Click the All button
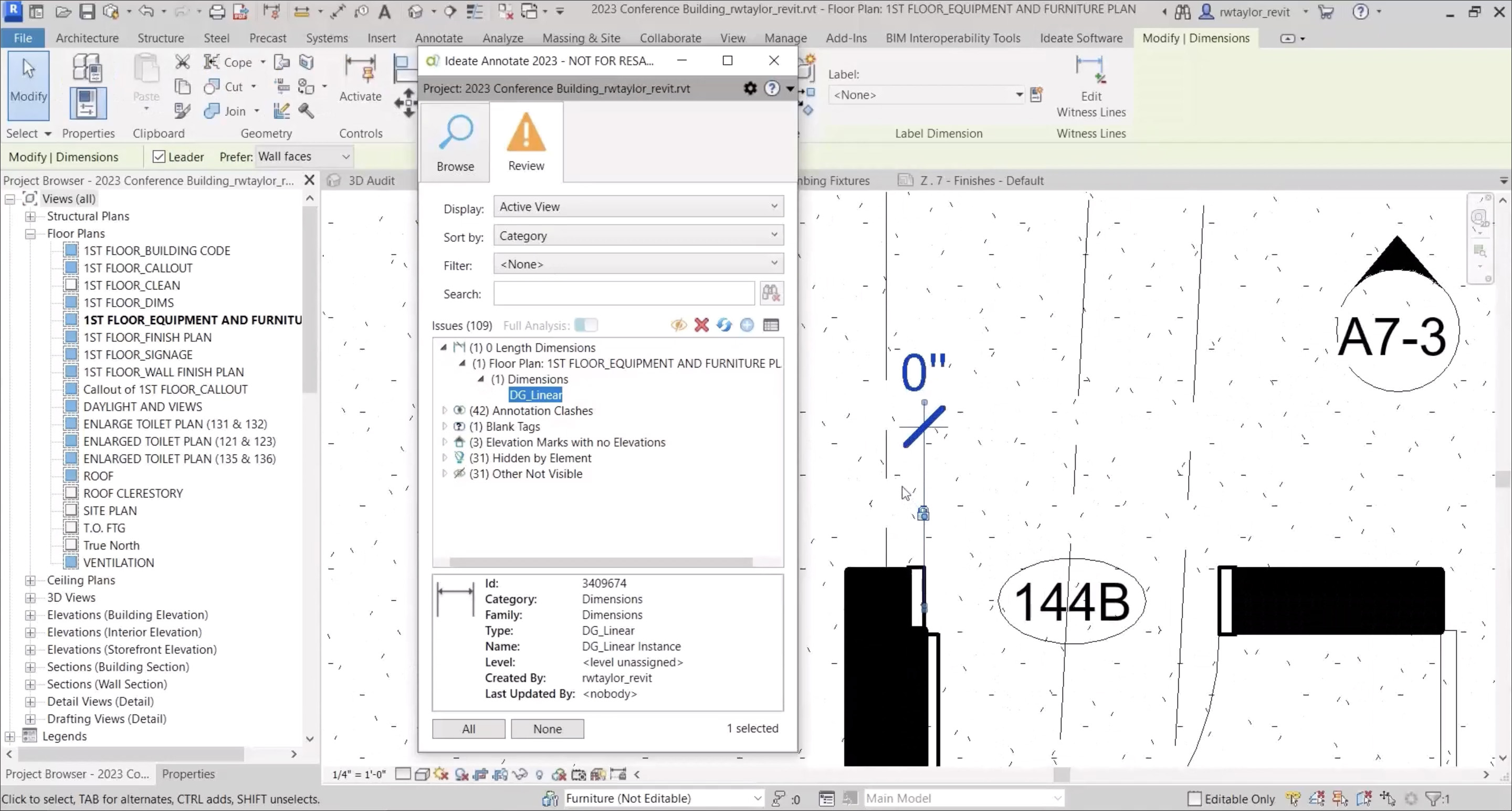Viewport: 1512px width, 811px height. point(468,729)
